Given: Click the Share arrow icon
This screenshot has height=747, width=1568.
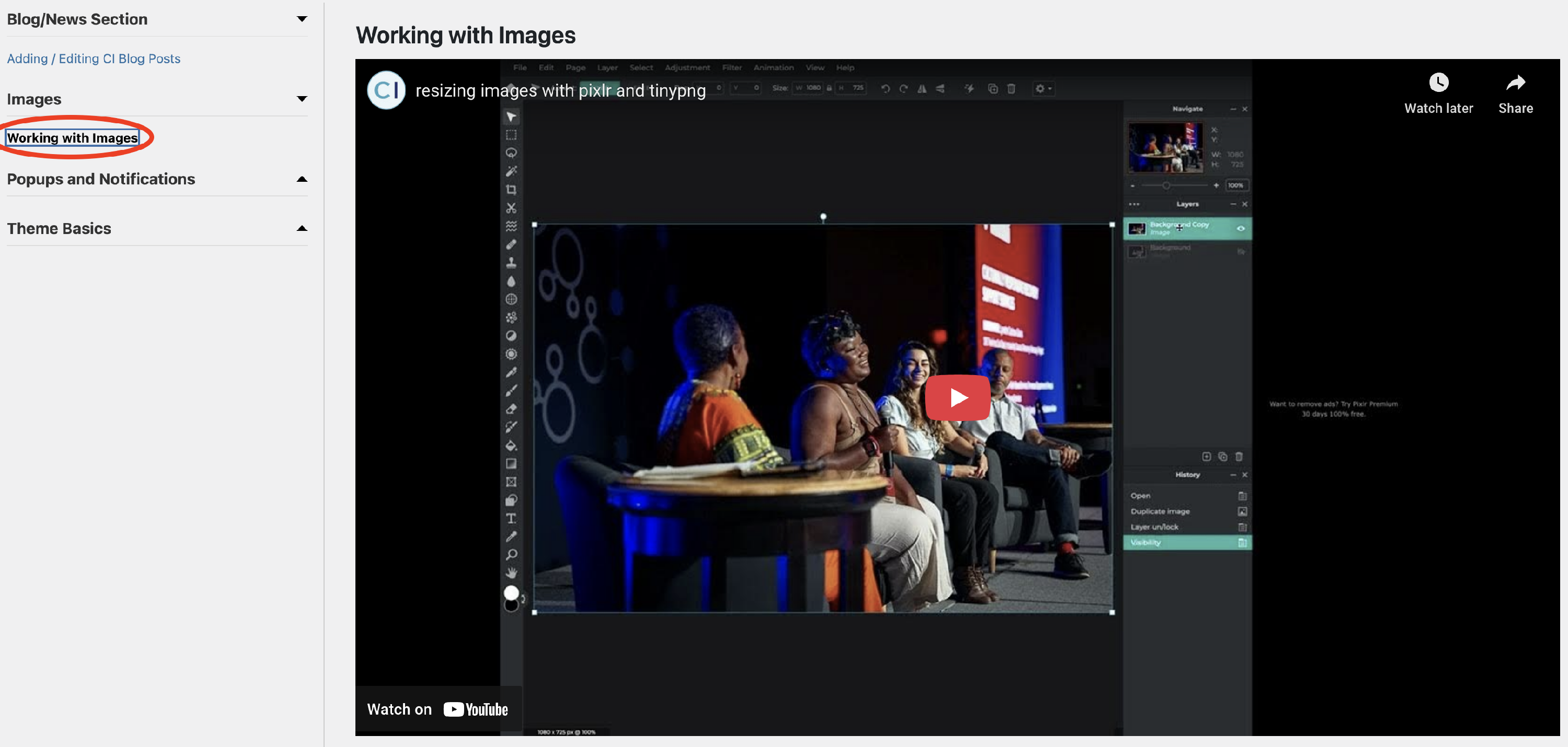Looking at the screenshot, I should [x=1515, y=83].
